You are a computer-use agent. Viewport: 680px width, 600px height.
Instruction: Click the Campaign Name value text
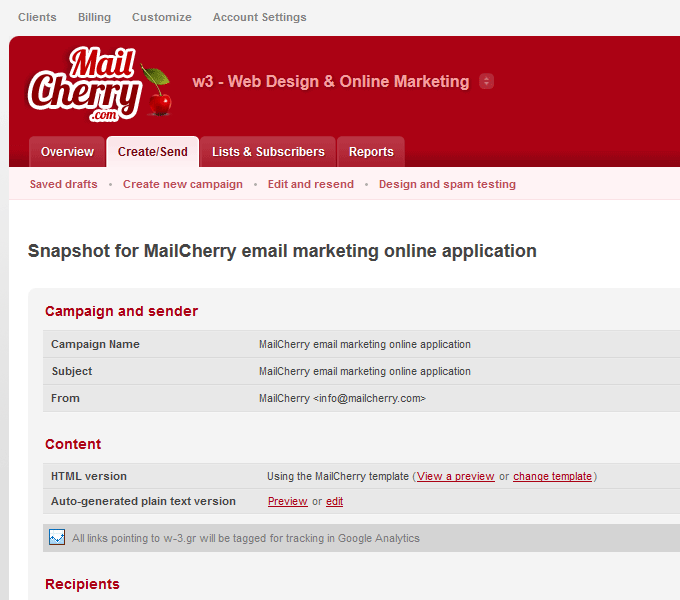click(365, 344)
